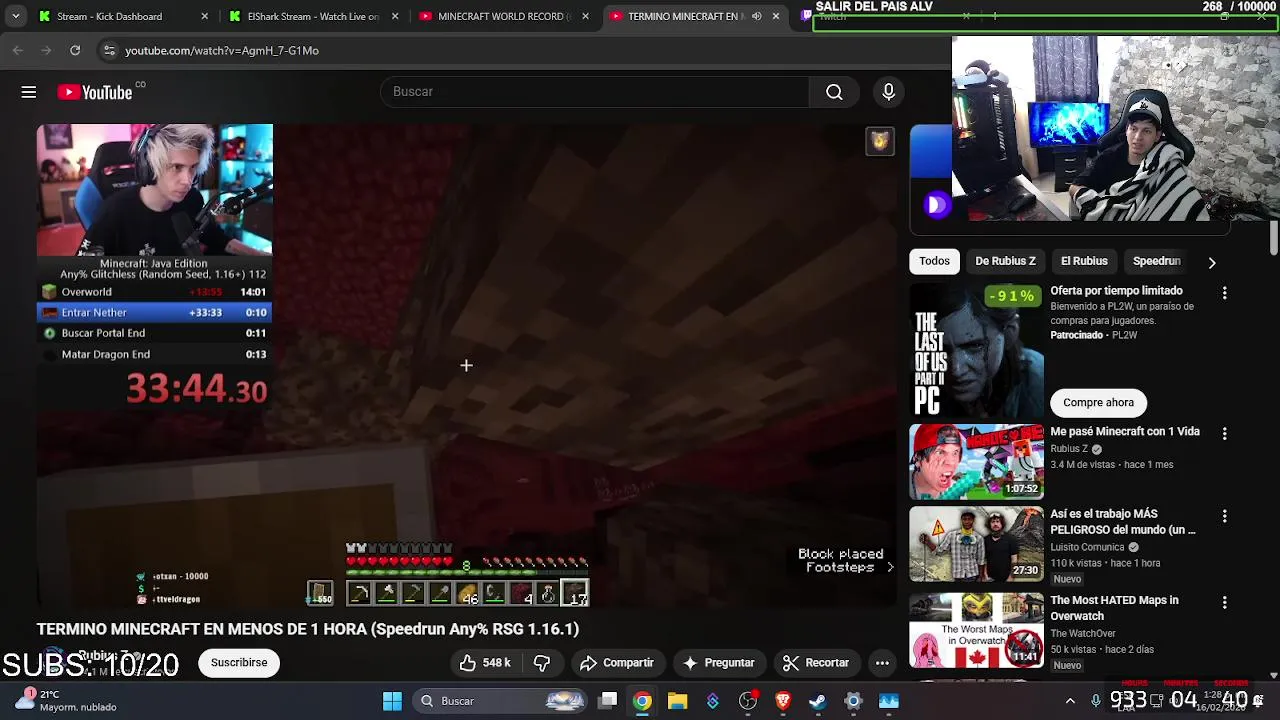Open The Last of Us ad thumbnail
This screenshot has height=720, width=1280.
point(976,350)
